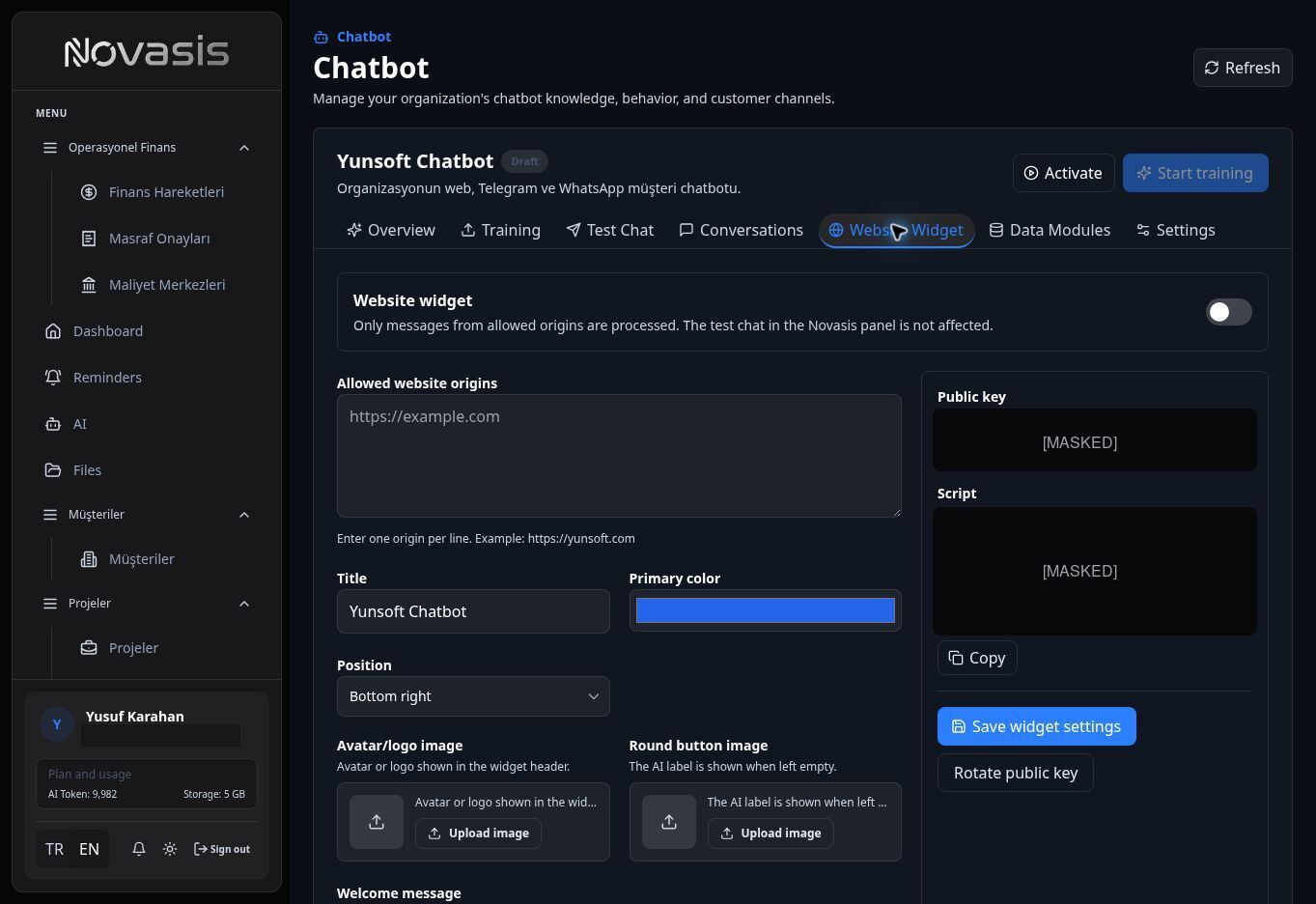Click the Müşteriler building icon
Screen dimensions: 1316x904
(x=89, y=559)
